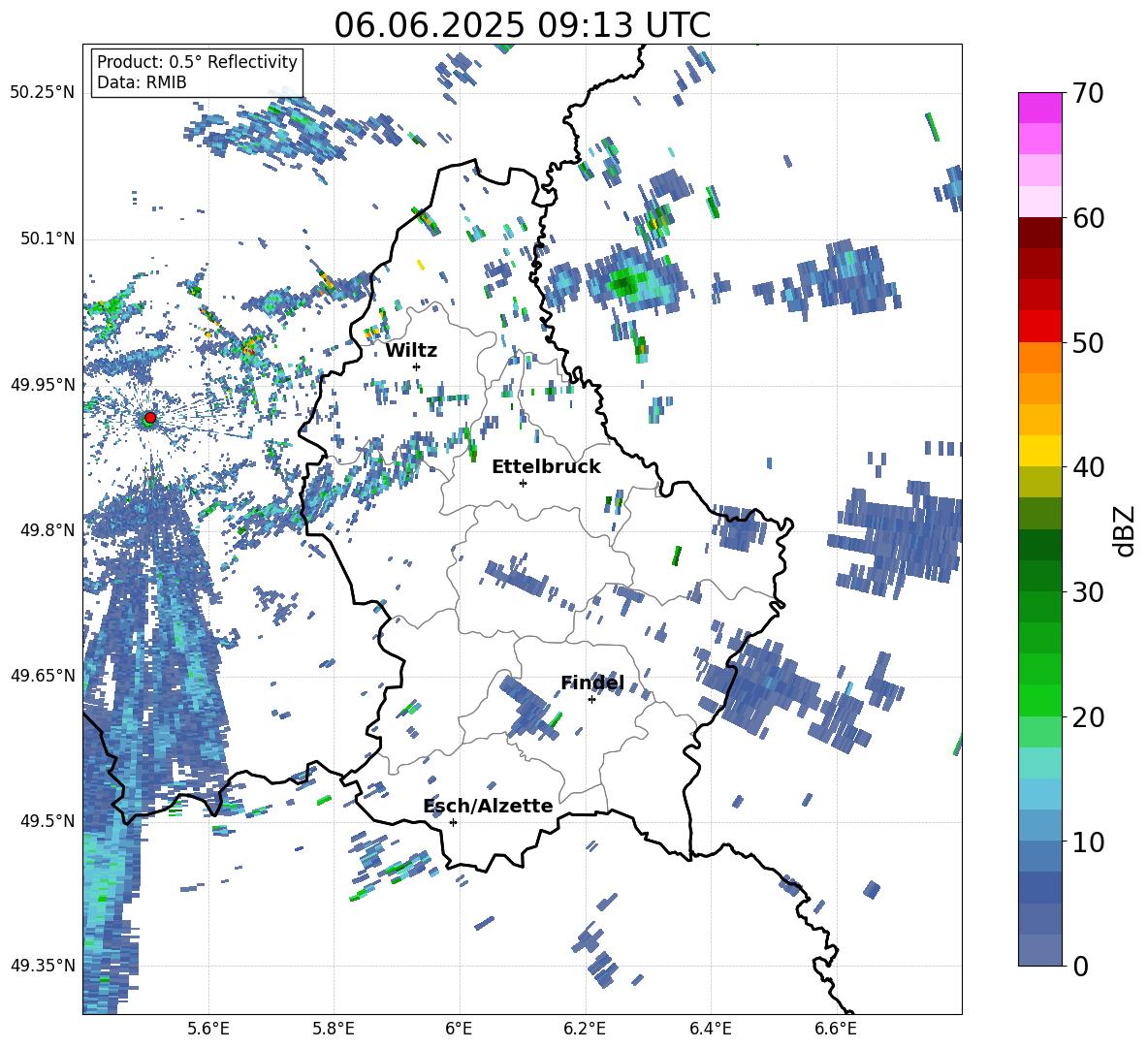This screenshot has height=1048, width=1148.
Task: Click the yellow colorbar swatch above 40
Action: pyautogui.click(x=1039, y=451)
